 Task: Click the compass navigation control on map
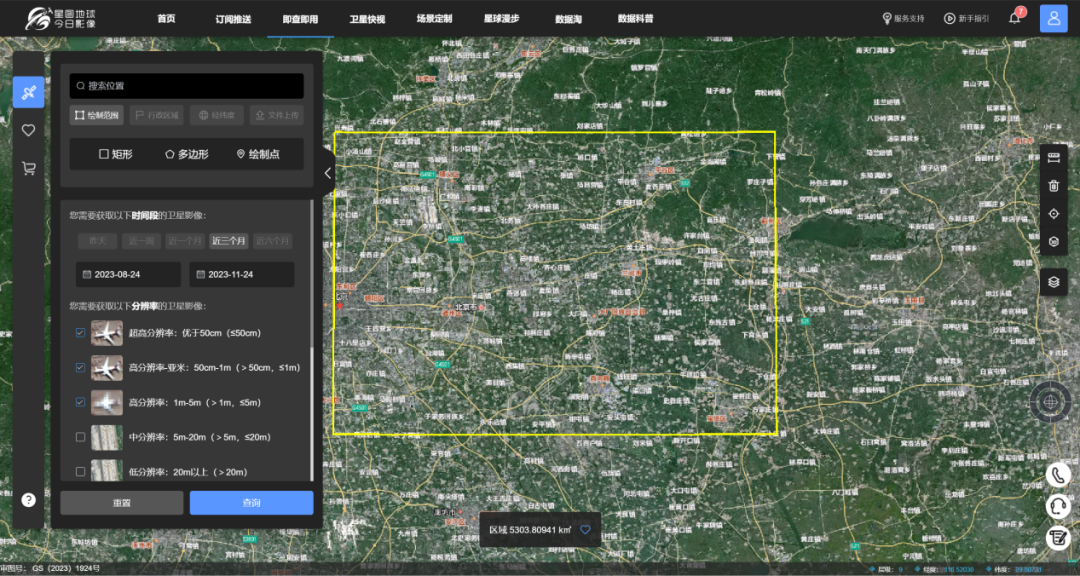click(x=1050, y=402)
